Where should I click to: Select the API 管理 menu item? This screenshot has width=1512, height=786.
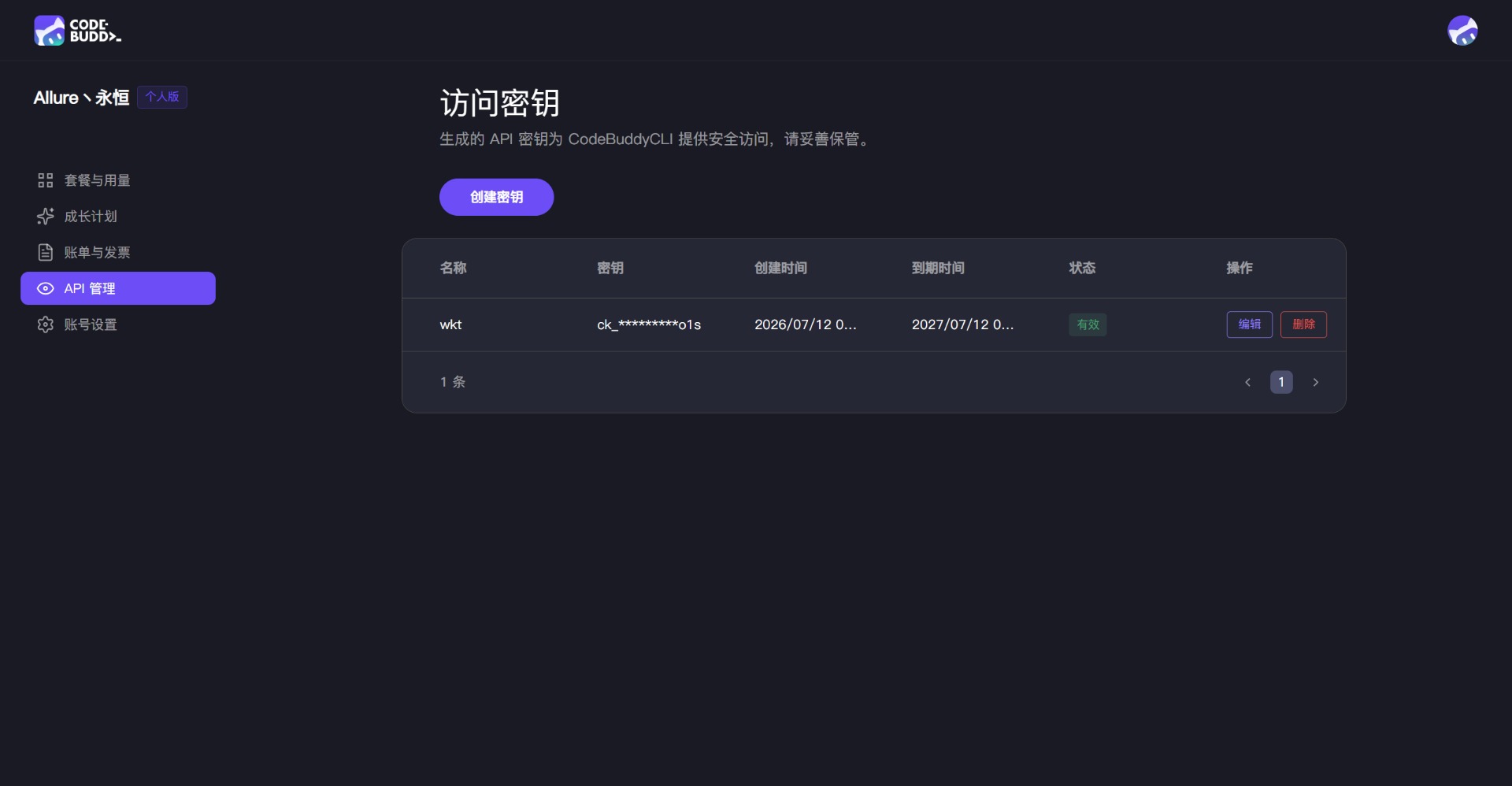click(x=118, y=288)
